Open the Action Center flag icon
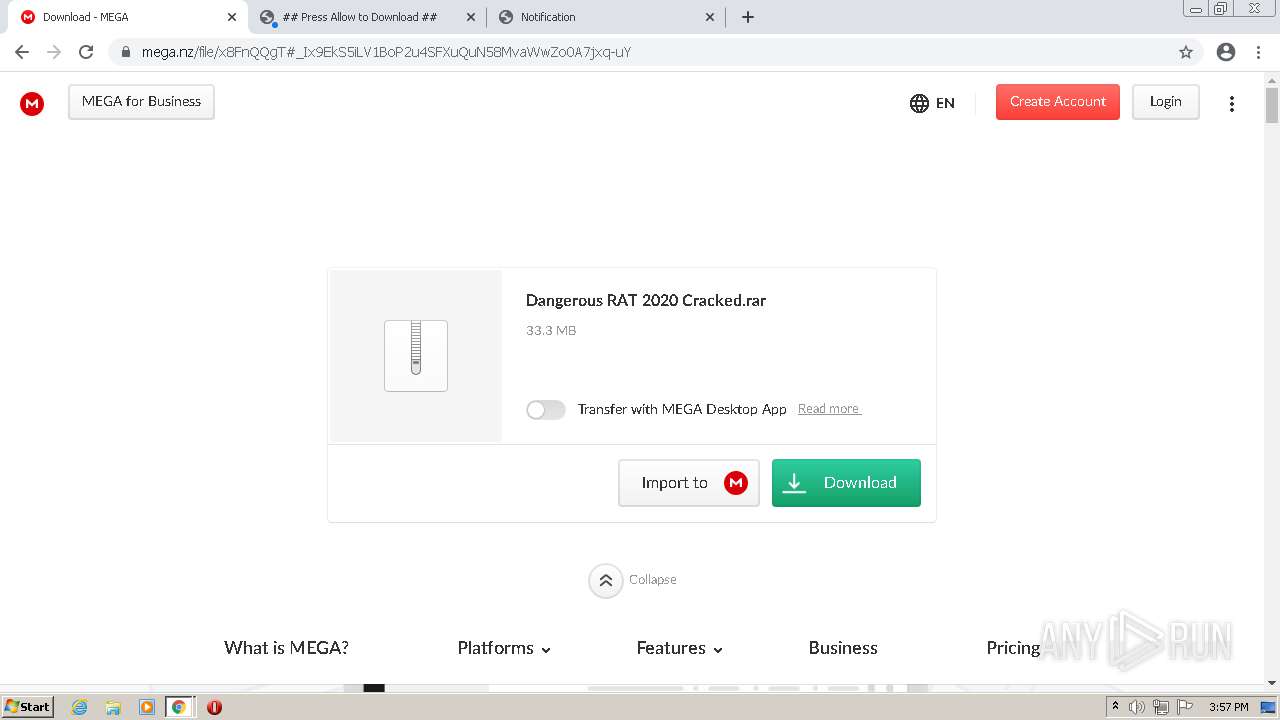The height and width of the screenshot is (720, 1280). tap(1185, 707)
